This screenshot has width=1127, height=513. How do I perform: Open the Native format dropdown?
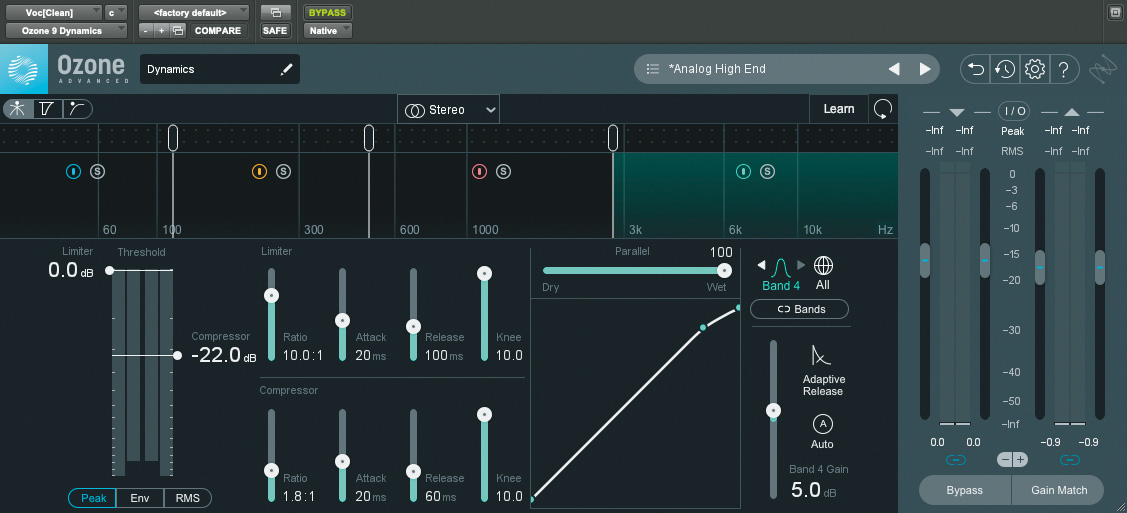328,31
